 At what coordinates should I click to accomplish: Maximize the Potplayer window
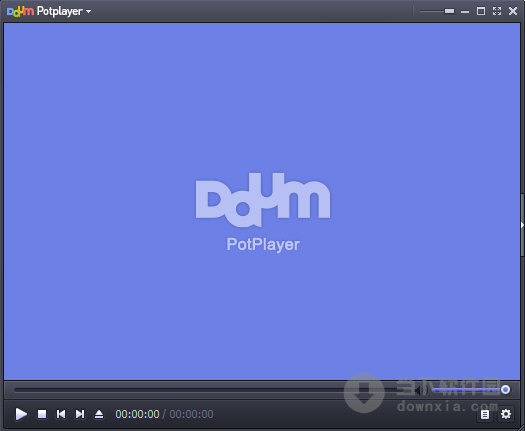coord(481,11)
